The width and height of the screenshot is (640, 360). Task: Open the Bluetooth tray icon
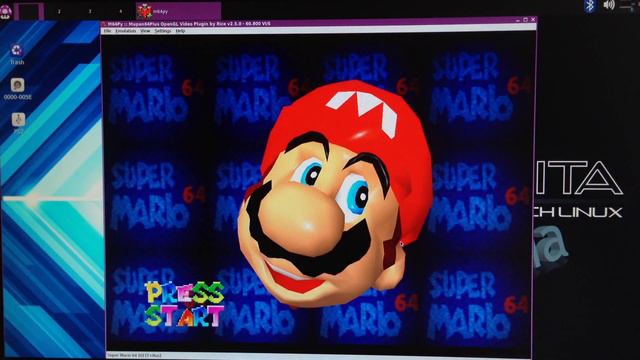[589, 6]
